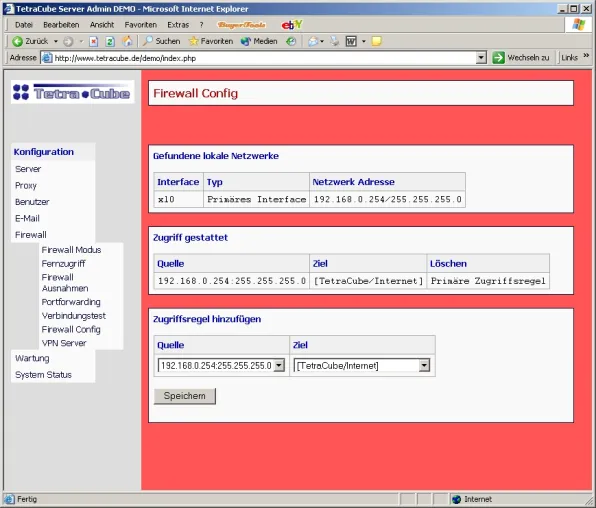Click the Stop loading icon in toolbar

click(x=94, y=41)
